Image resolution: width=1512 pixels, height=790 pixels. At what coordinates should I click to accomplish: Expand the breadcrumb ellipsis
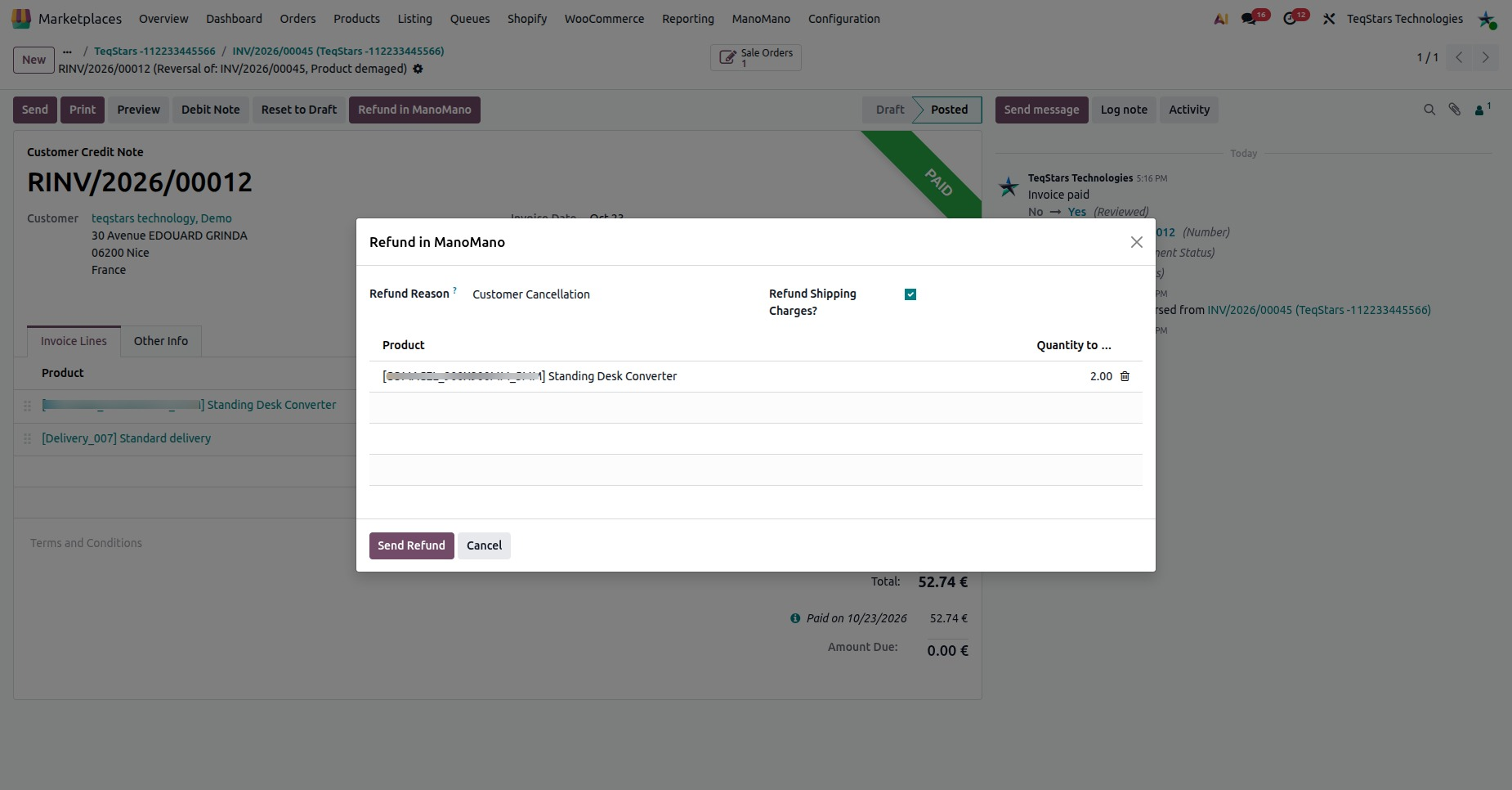67,52
